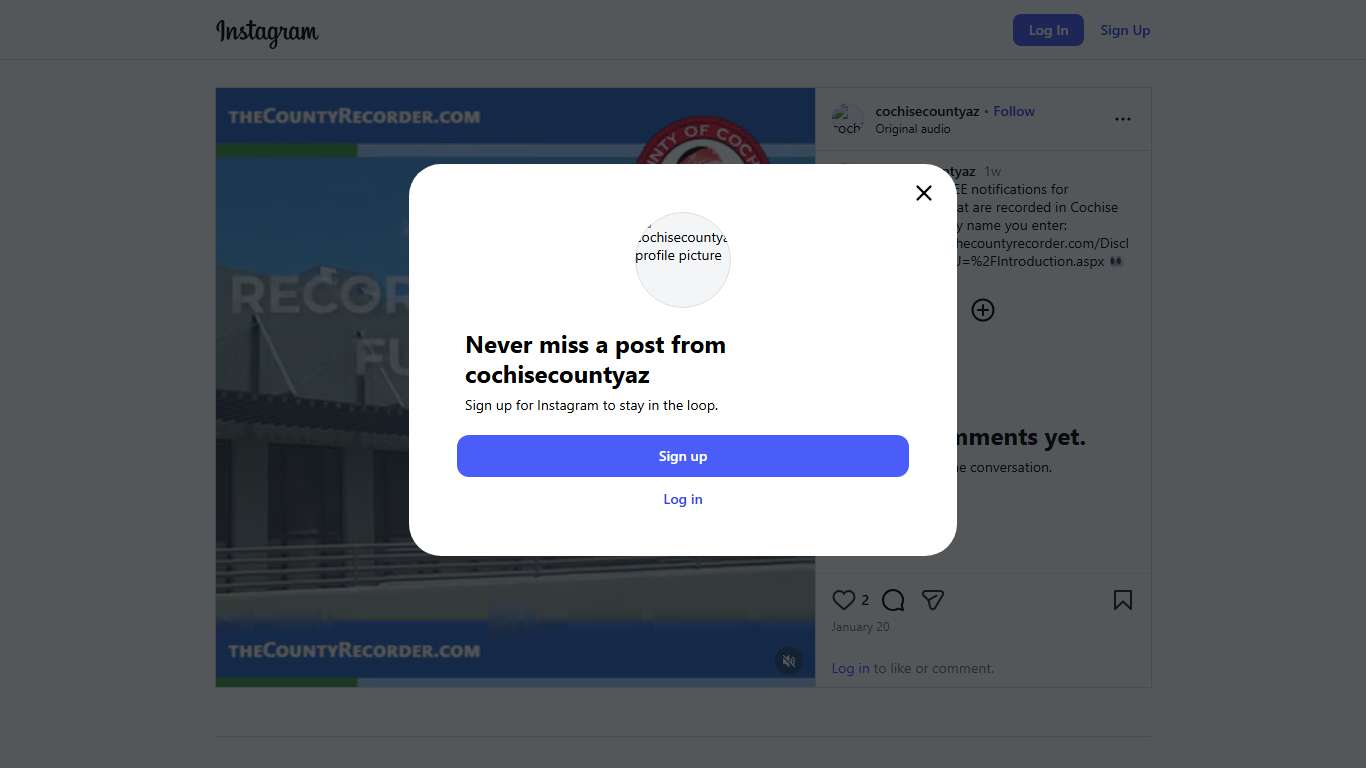Open Sign Up link in the header

click(1125, 30)
